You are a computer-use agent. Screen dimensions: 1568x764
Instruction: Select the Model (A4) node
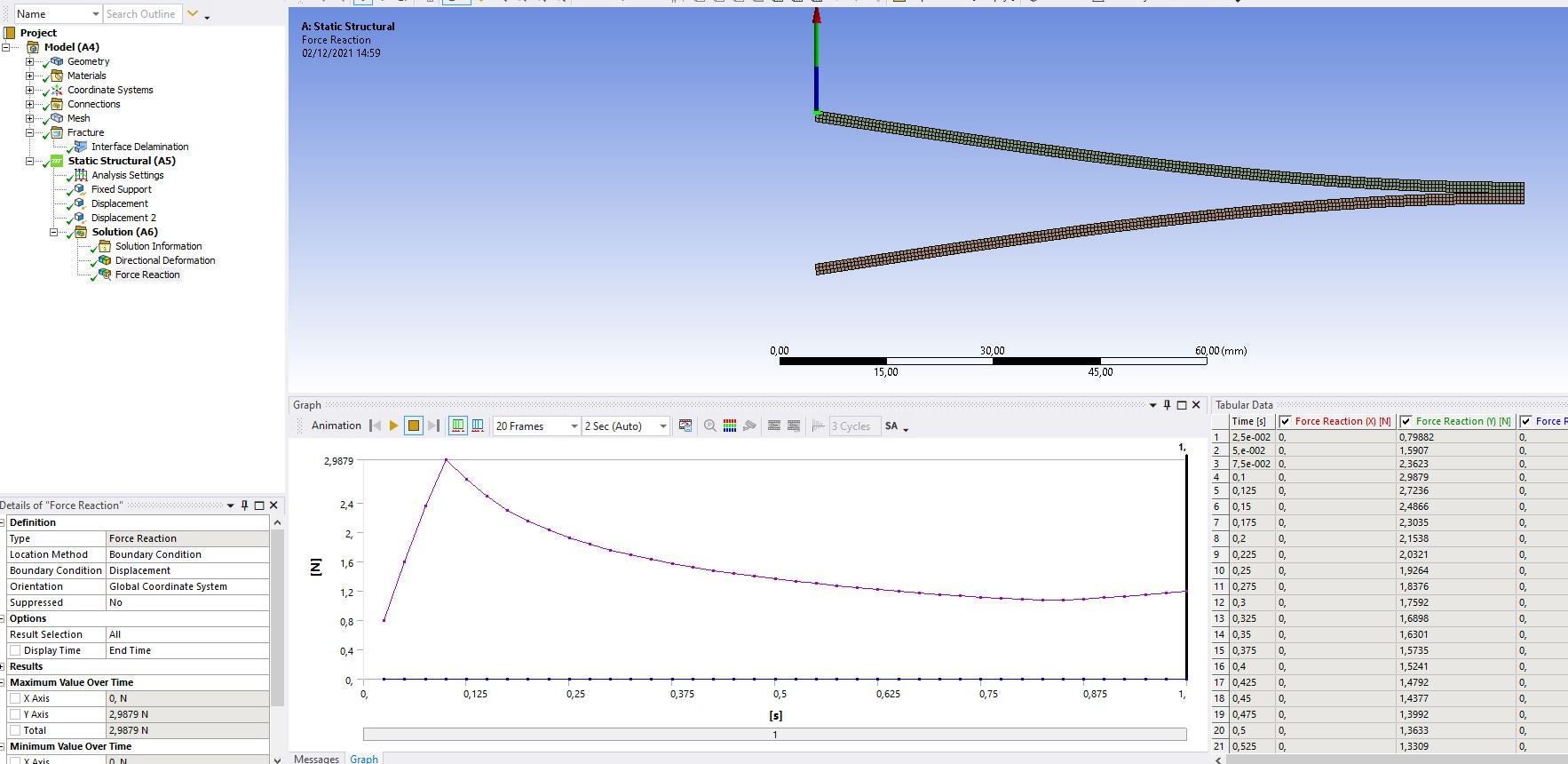pos(71,47)
